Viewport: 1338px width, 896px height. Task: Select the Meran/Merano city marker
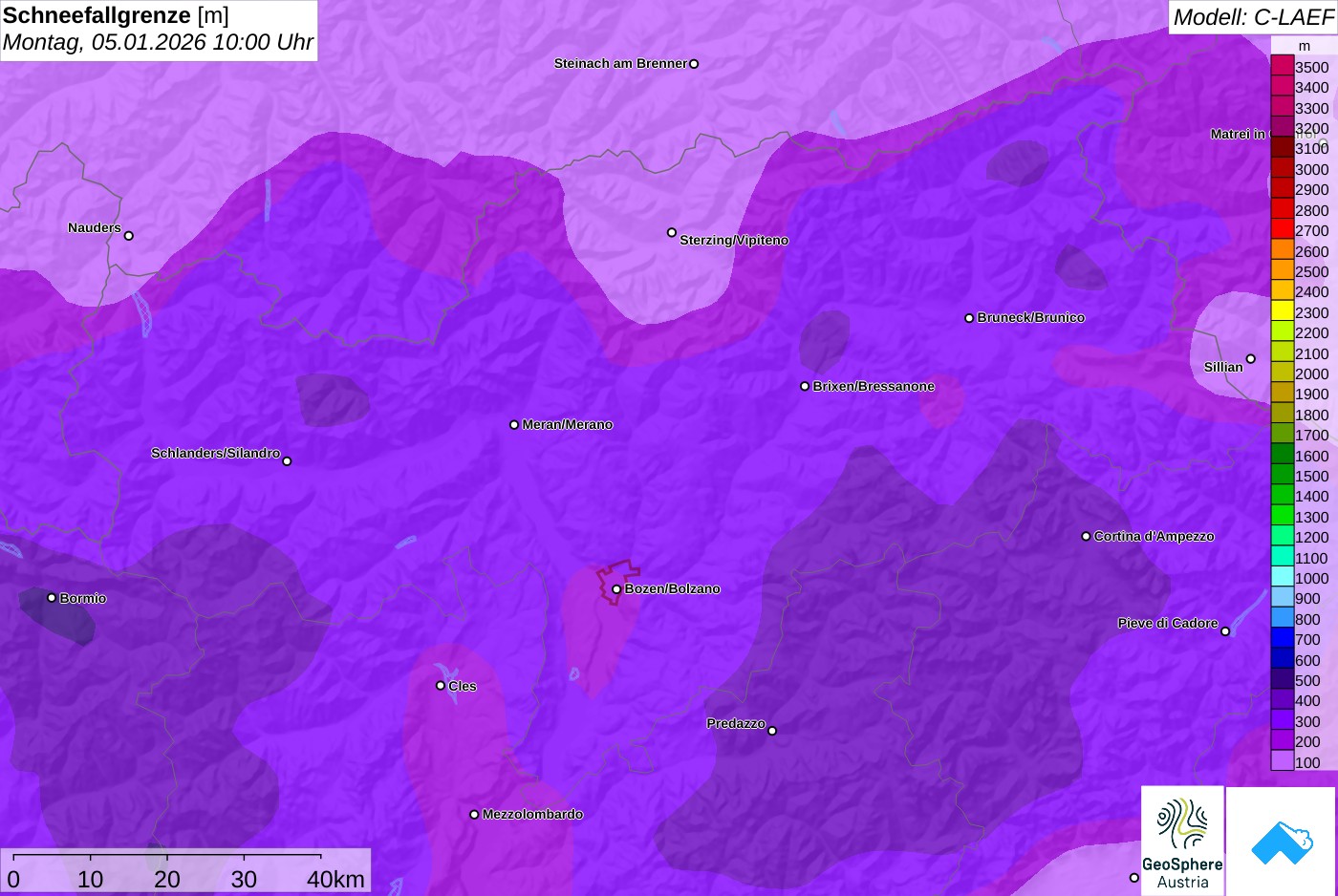[x=514, y=424]
